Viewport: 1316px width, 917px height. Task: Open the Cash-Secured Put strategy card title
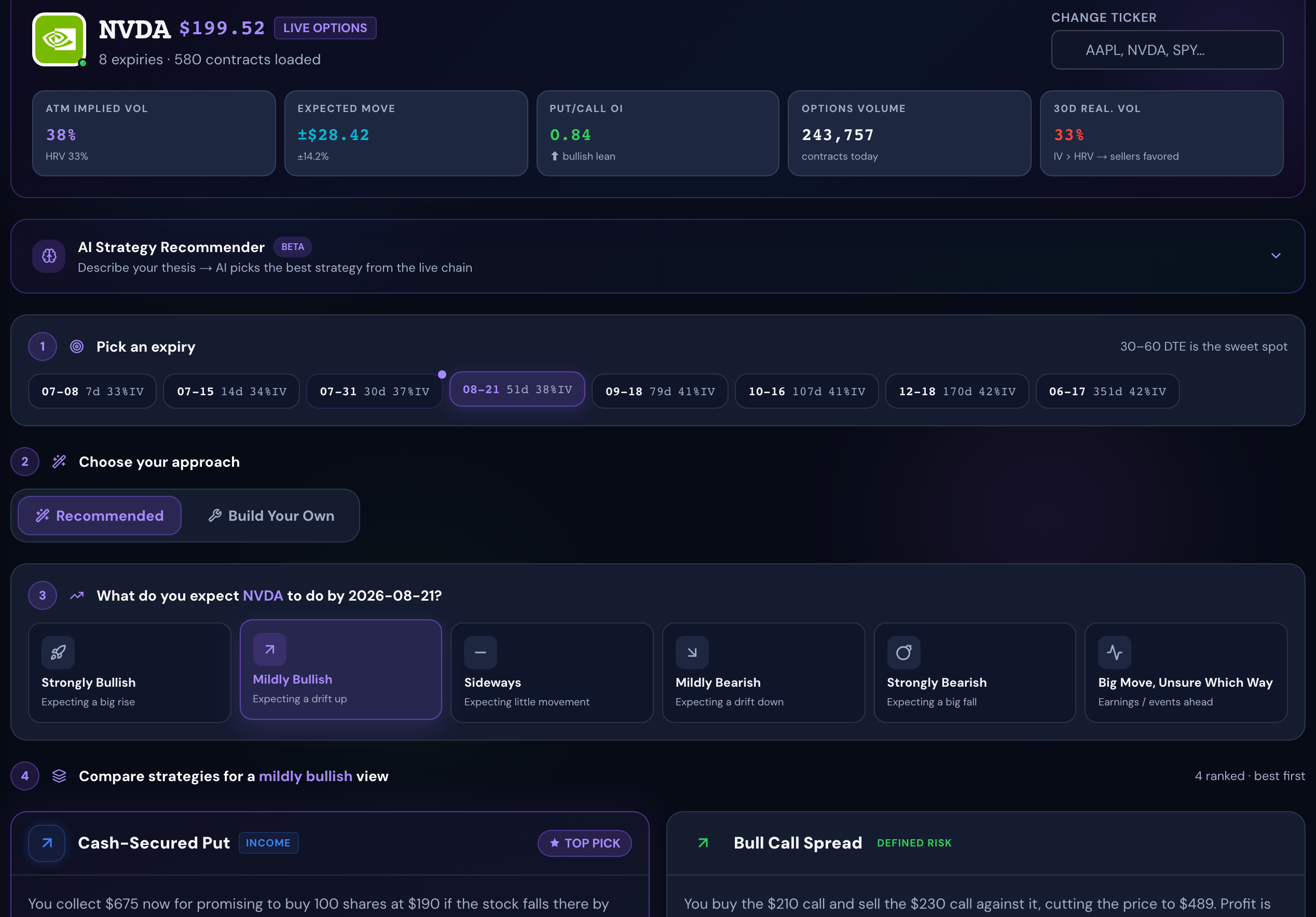[154, 843]
